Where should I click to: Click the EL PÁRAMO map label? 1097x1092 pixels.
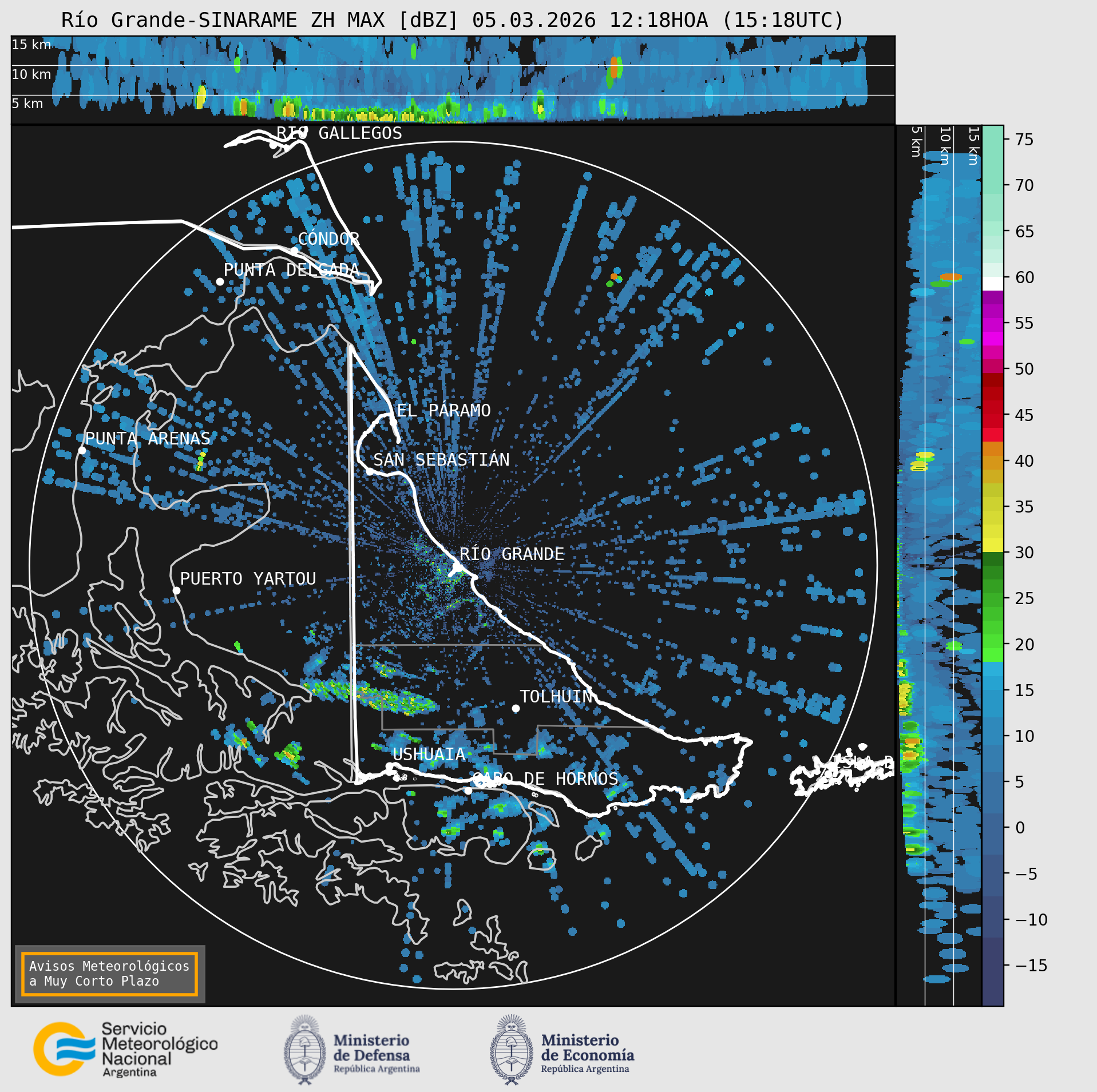443,410
